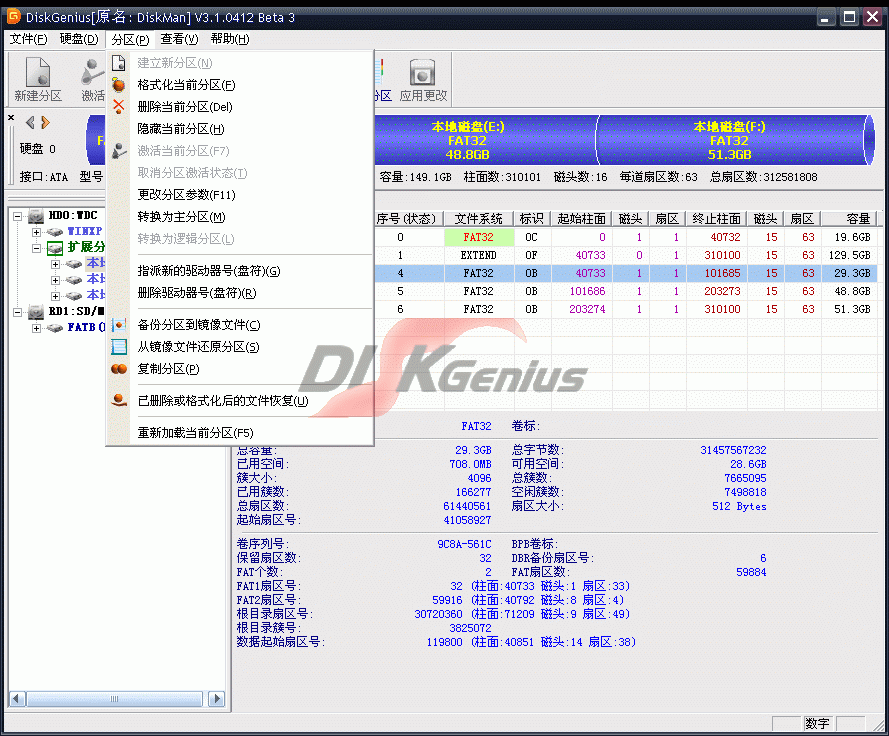Open the 硬盘(D) menu
Image resolution: width=889 pixels, height=736 pixels.
(79, 39)
